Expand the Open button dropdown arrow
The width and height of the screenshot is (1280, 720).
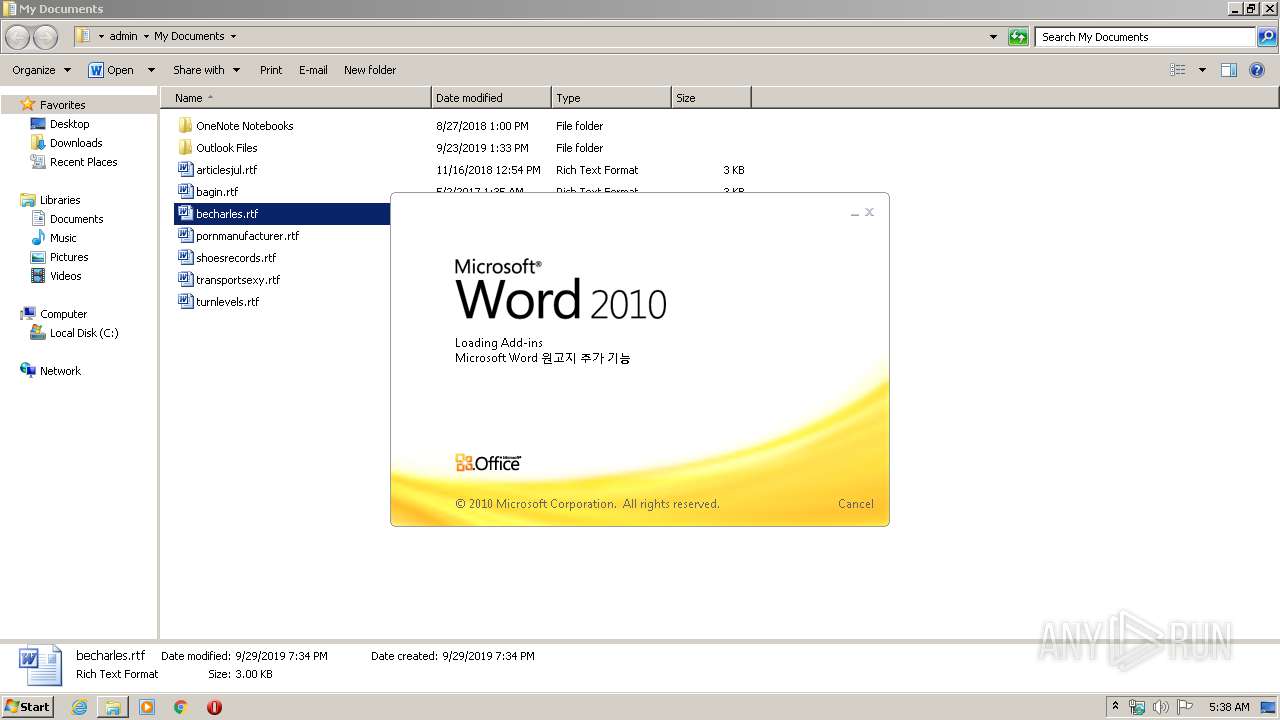coord(151,70)
